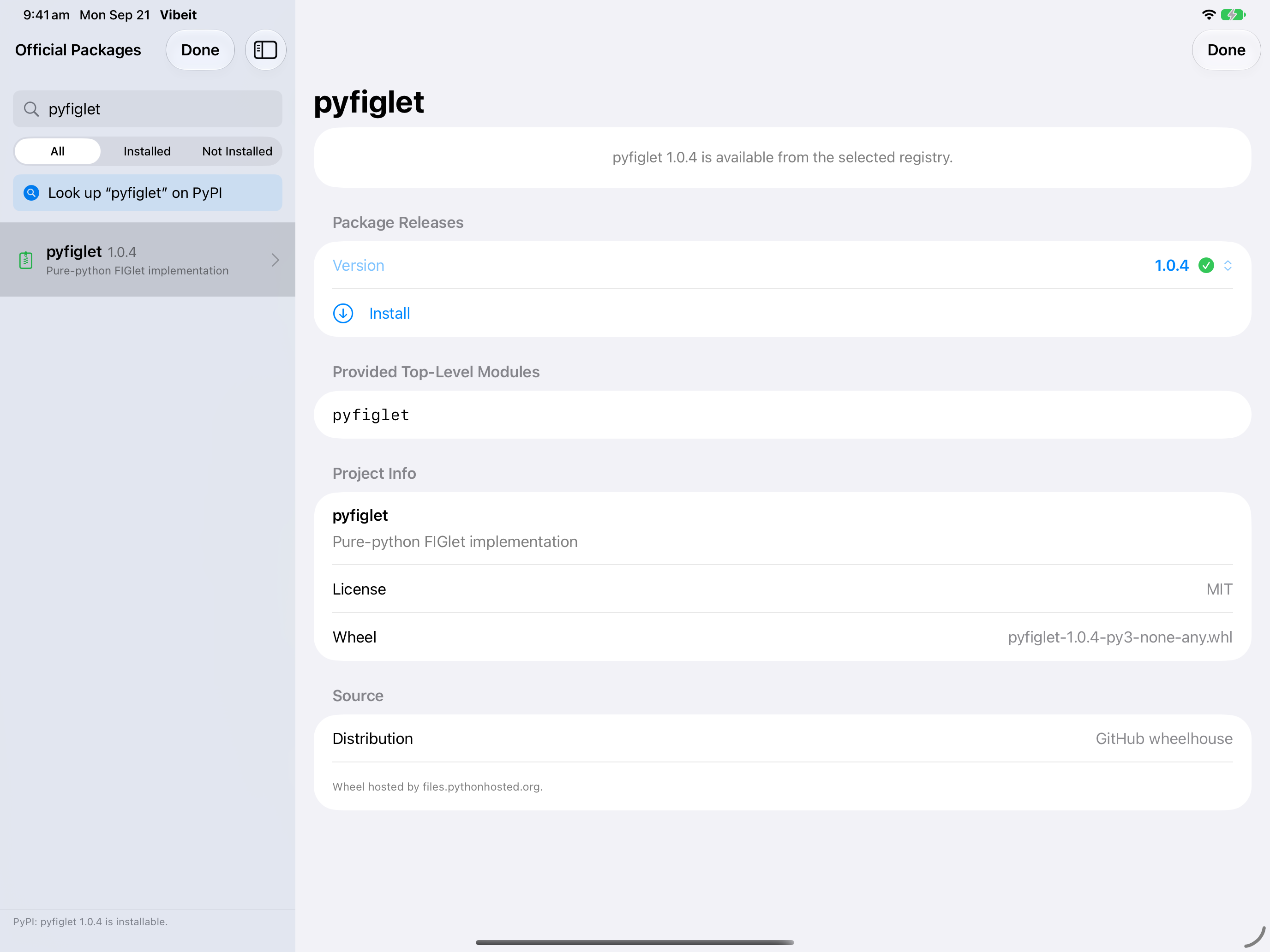Select the All filter tab

coord(57,151)
